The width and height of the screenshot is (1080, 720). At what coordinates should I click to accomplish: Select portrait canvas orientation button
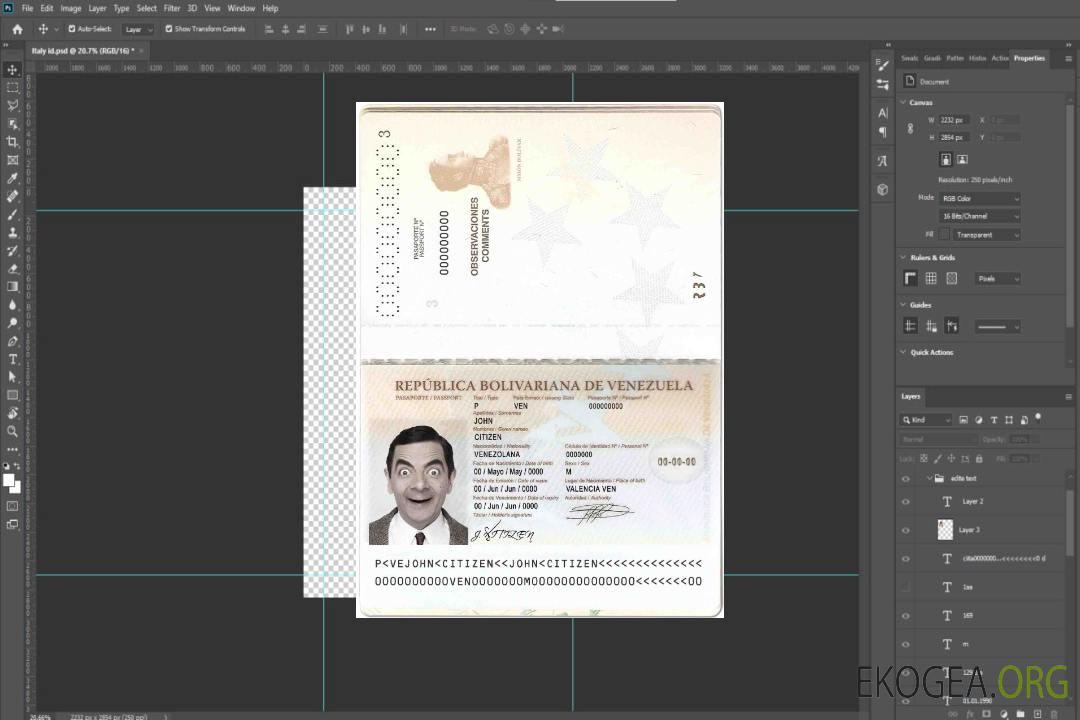(946, 159)
